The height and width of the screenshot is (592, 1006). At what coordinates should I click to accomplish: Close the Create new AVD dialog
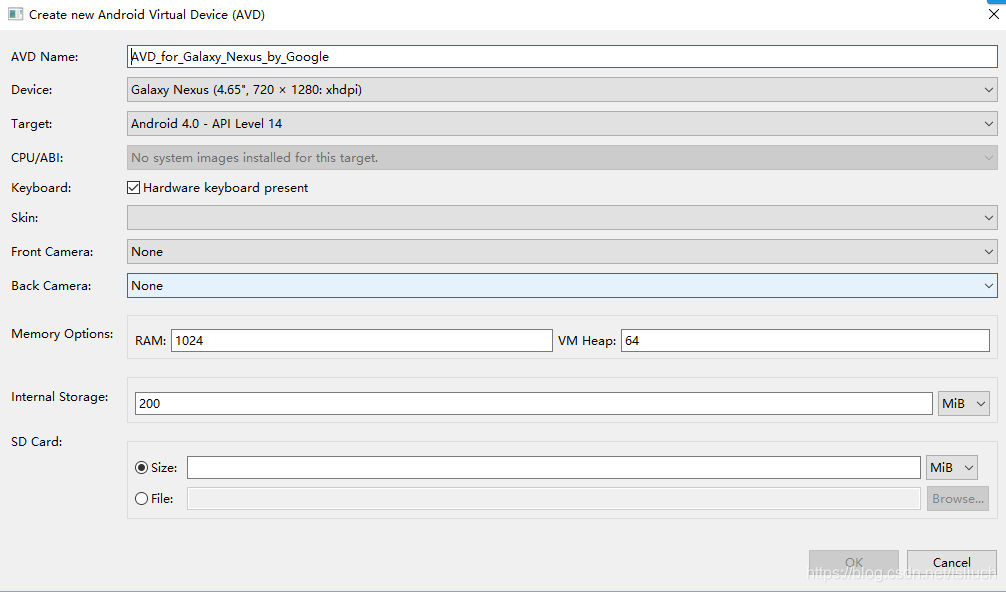tap(993, 14)
